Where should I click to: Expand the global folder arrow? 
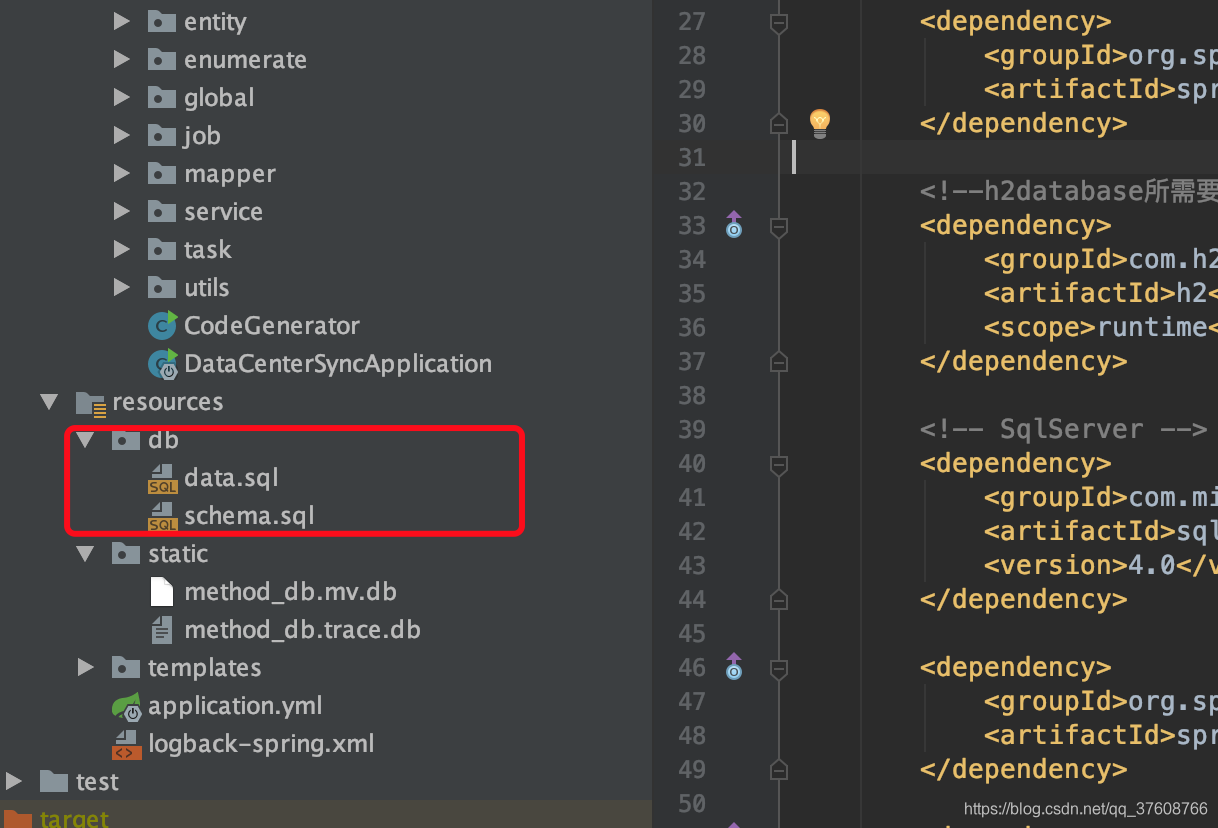121,97
